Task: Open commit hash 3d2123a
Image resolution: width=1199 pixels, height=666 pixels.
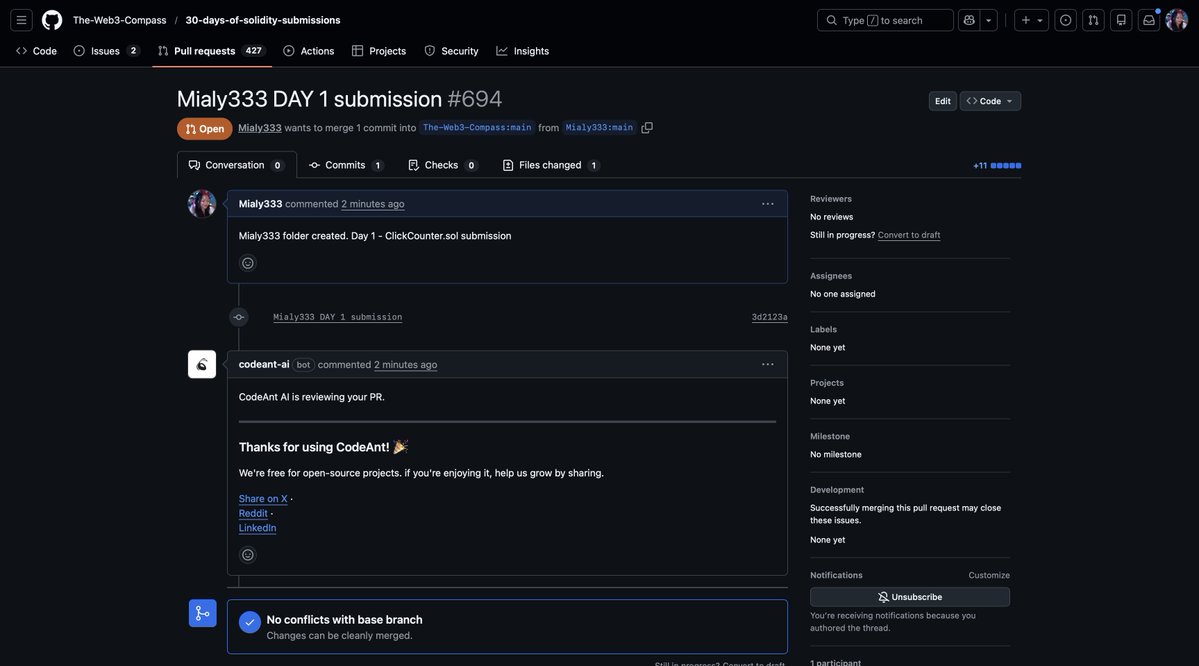Action: click(769, 317)
